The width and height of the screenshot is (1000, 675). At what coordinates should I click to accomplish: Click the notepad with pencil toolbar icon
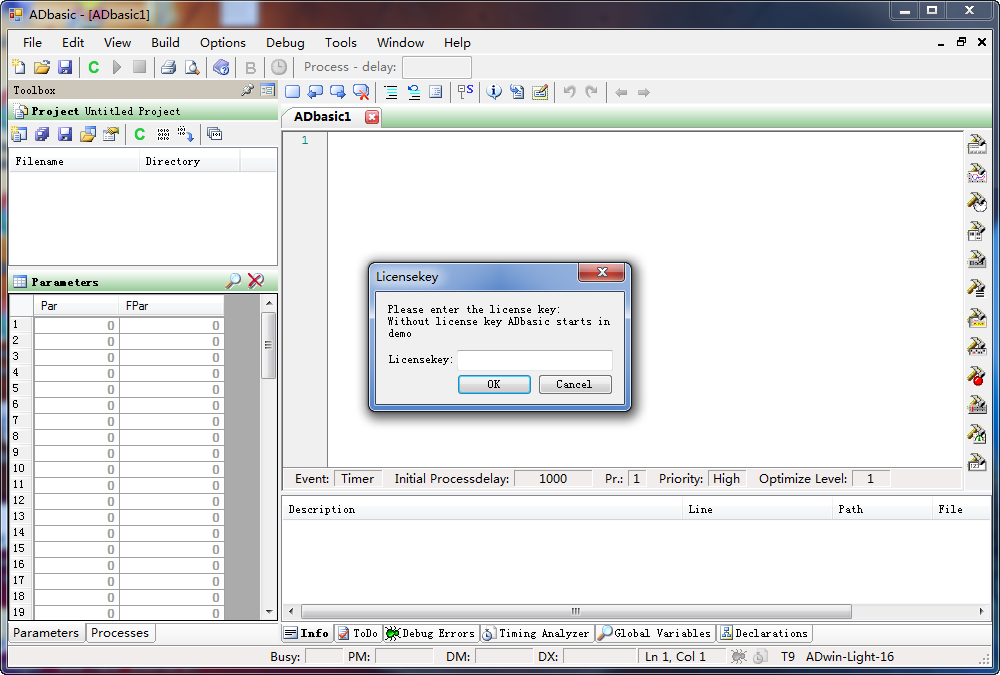pos(540,92)
